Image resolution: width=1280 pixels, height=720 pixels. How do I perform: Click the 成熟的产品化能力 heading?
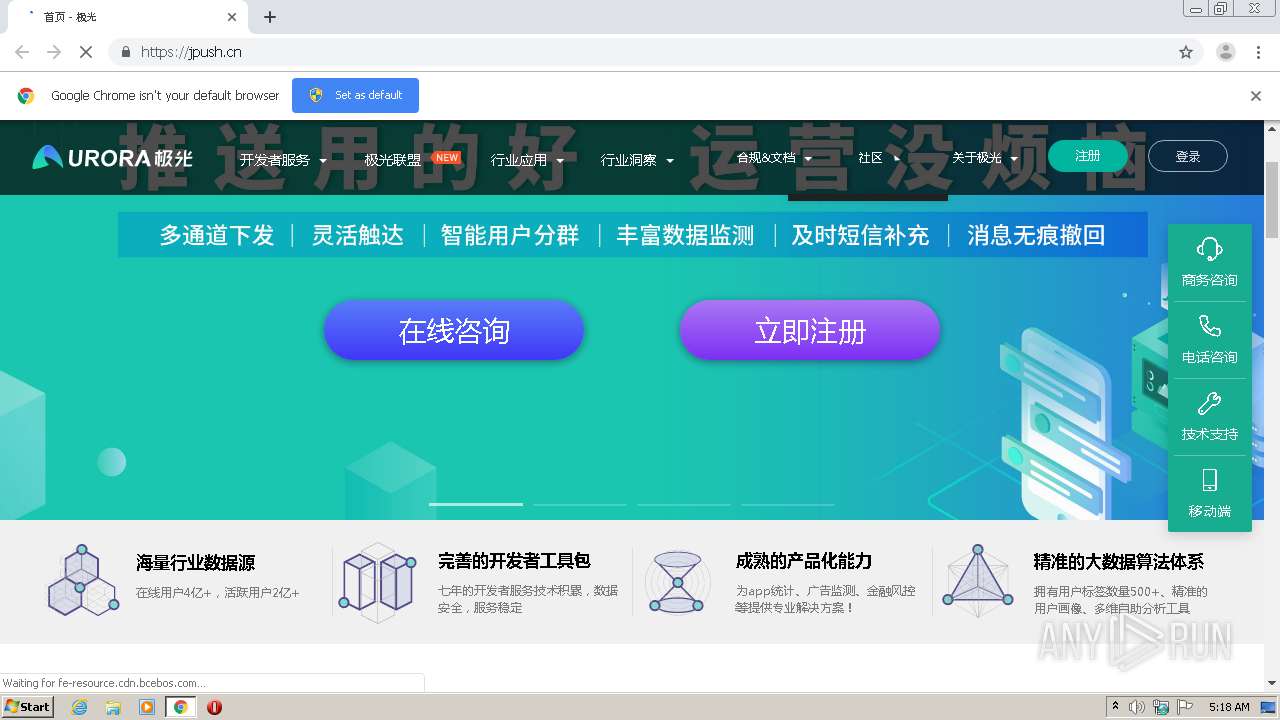[x=804, y=561]
